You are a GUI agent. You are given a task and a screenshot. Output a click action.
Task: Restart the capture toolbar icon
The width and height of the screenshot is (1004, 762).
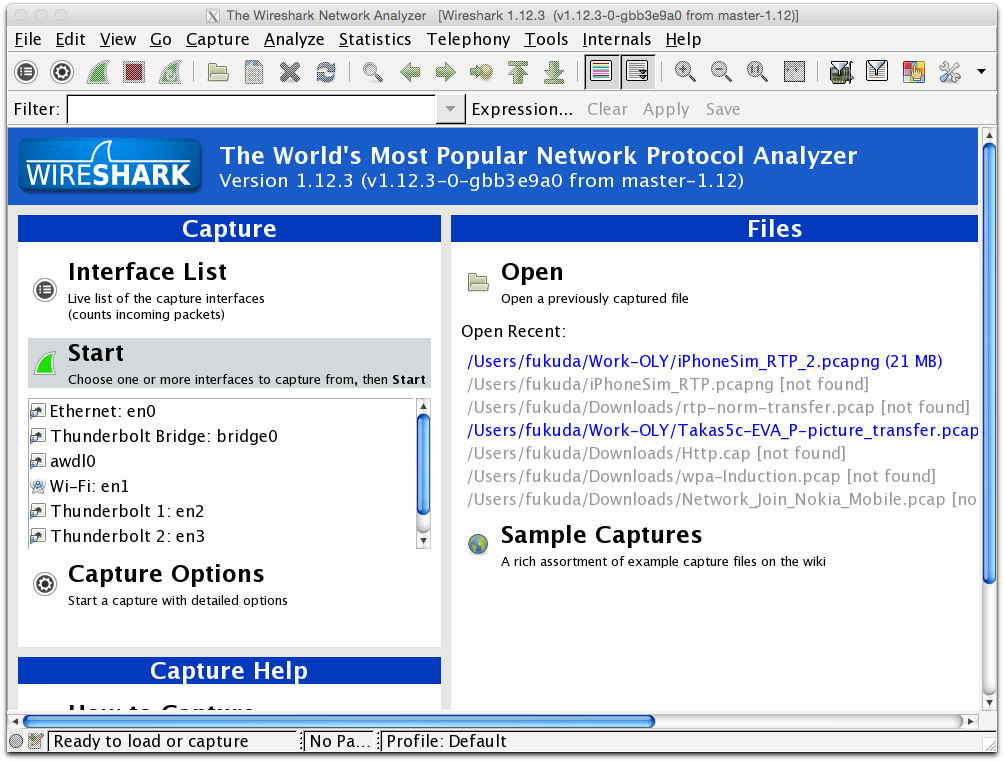tap(170, 72)
